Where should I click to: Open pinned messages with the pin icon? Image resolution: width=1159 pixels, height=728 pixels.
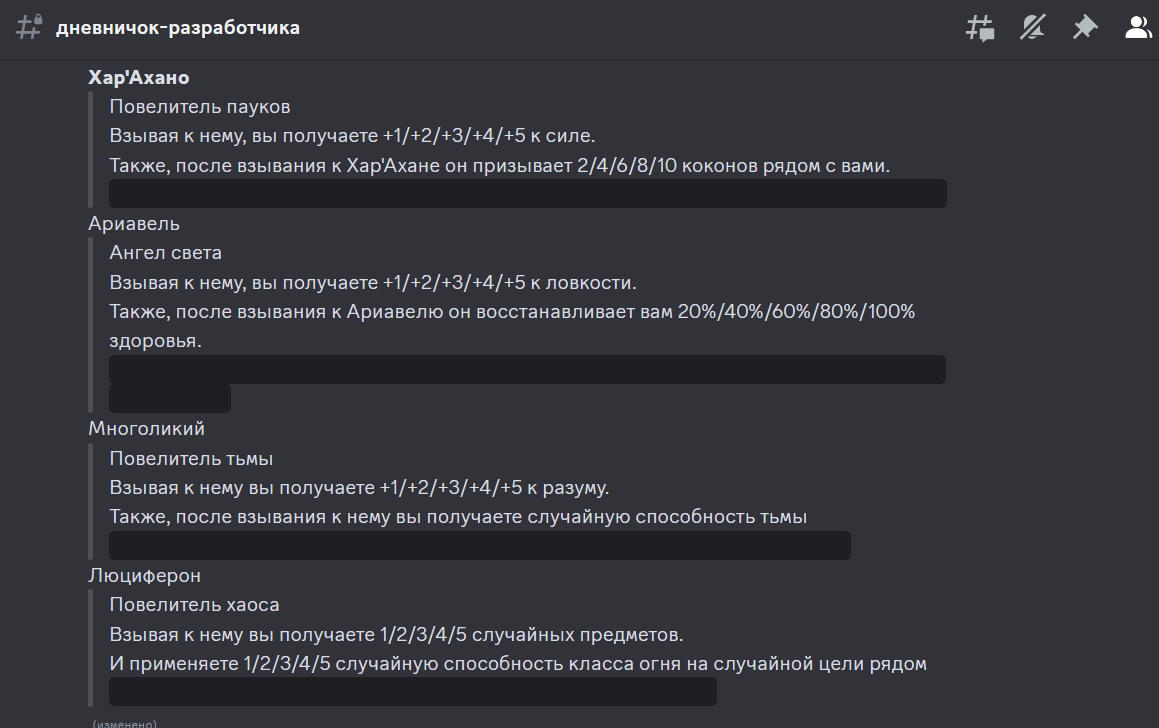click(x=1085, y=28)
